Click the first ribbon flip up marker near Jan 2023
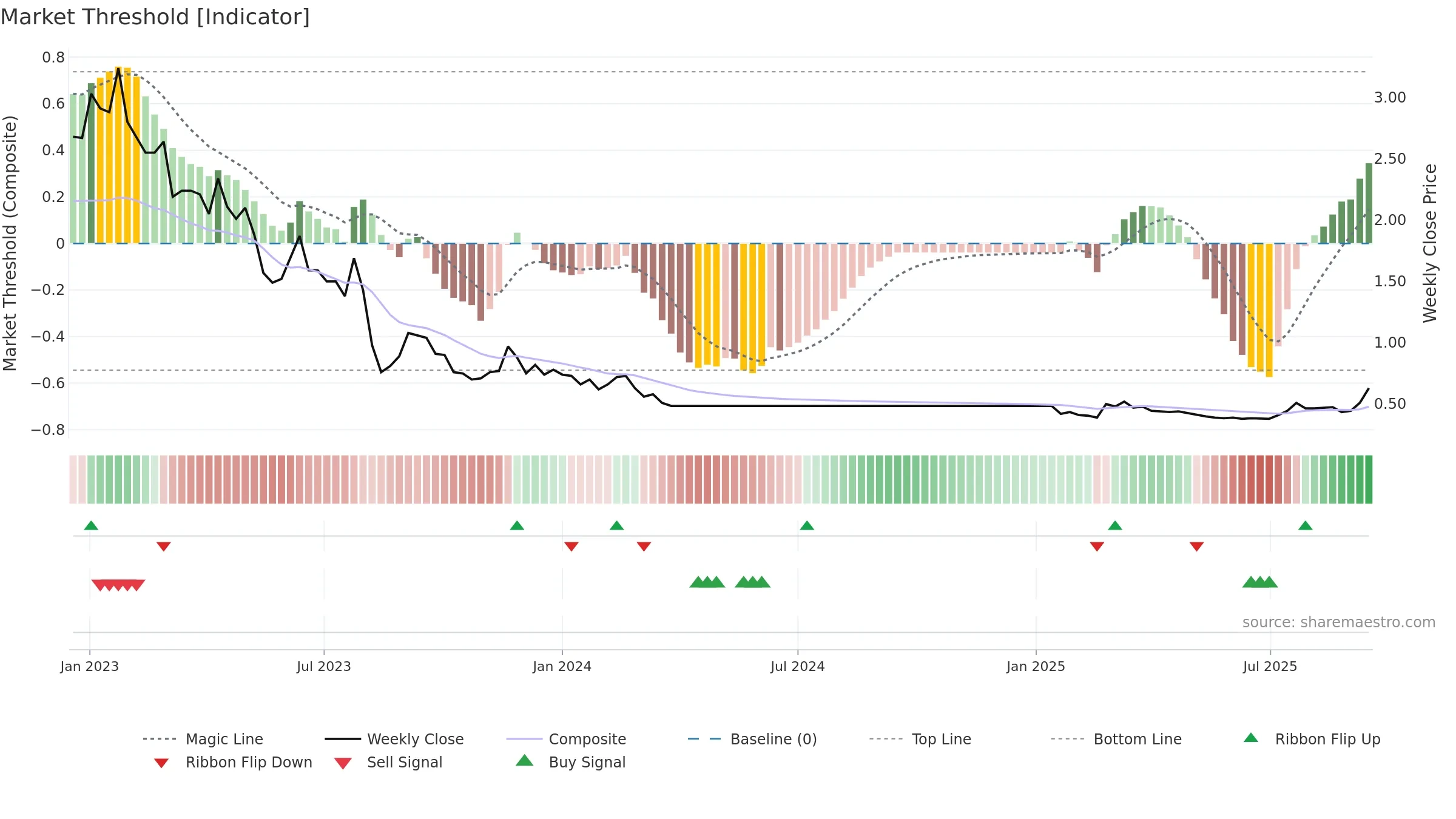1456x819 pixels. click(x=91, y=525)
